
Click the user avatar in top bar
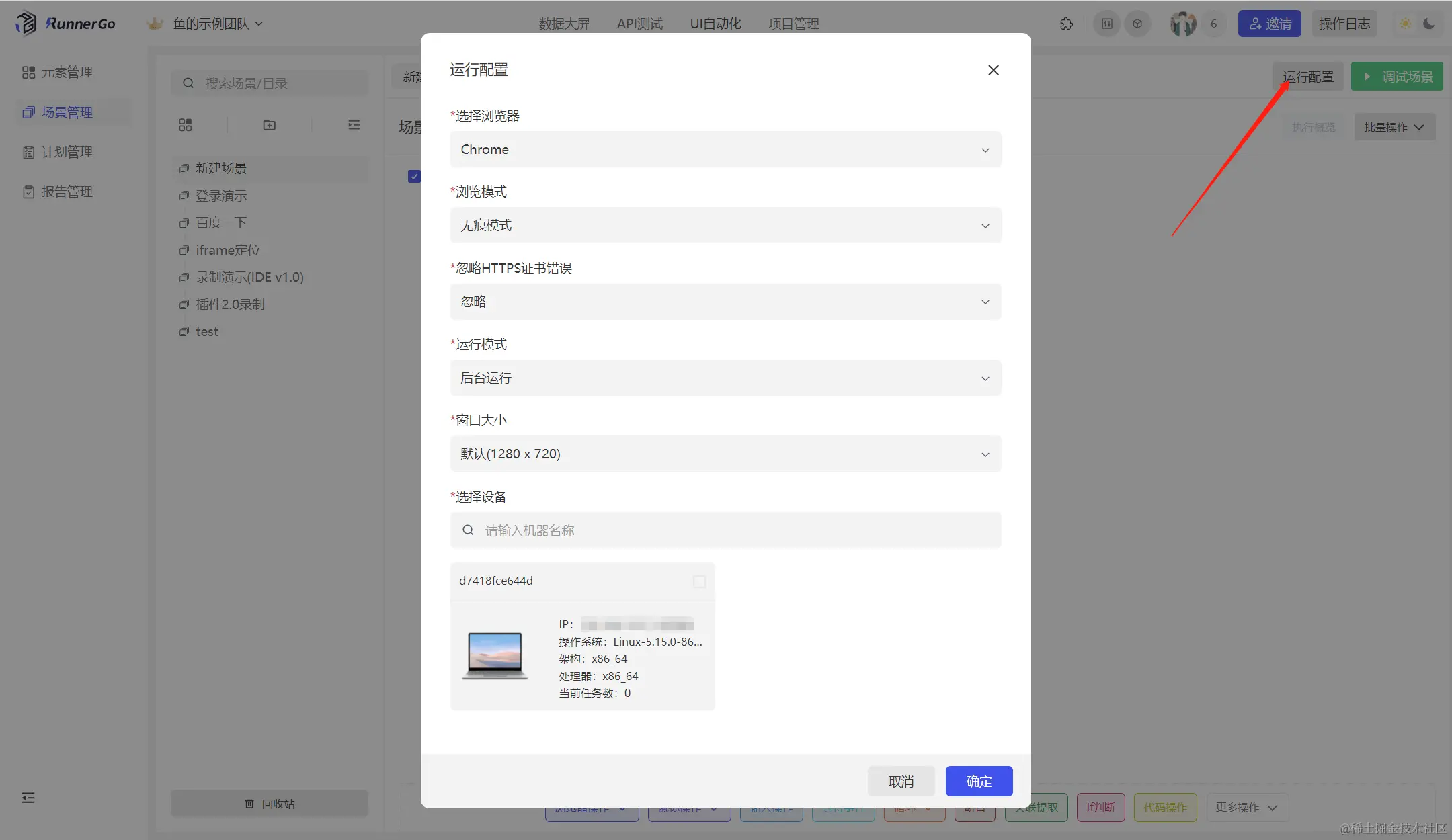[x=1183, y=24]
